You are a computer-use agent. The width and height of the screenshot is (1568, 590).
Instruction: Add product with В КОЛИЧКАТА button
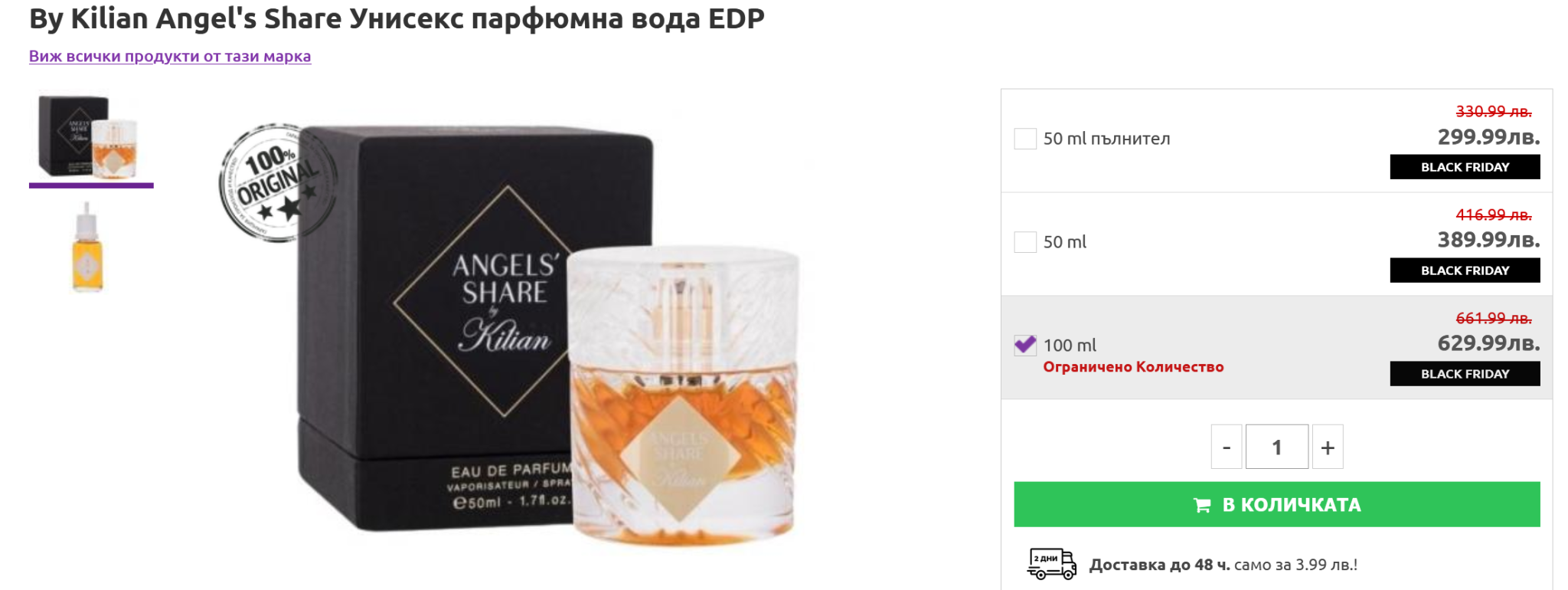pyautogui.click(x=1277, y=504)
